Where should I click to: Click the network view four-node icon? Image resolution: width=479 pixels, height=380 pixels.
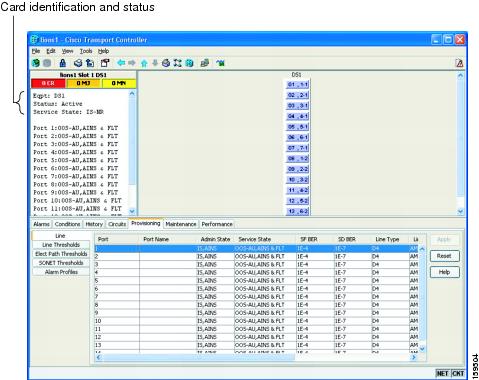177,63
